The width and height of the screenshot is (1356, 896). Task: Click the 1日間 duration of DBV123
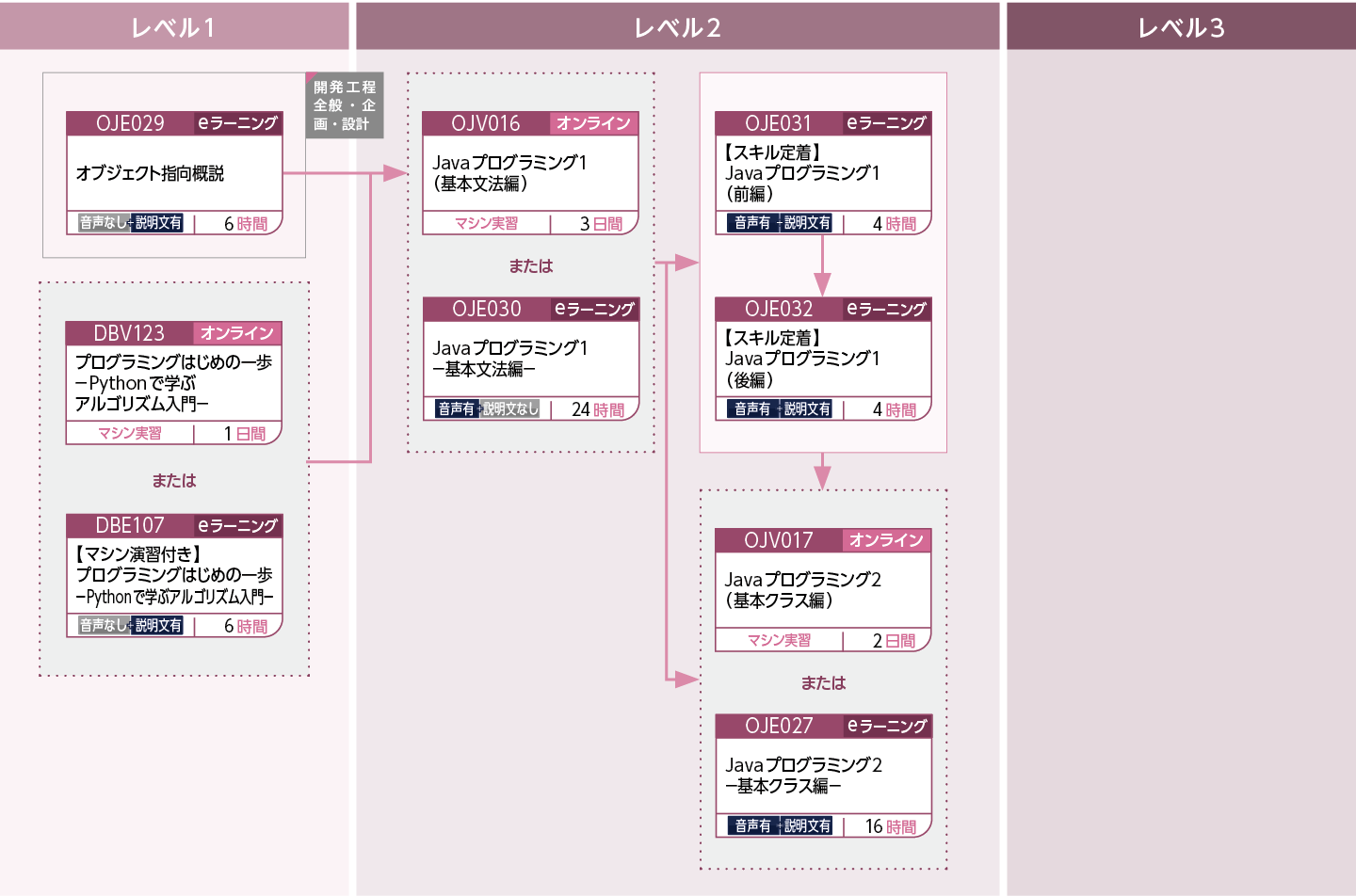click(245, 434)
